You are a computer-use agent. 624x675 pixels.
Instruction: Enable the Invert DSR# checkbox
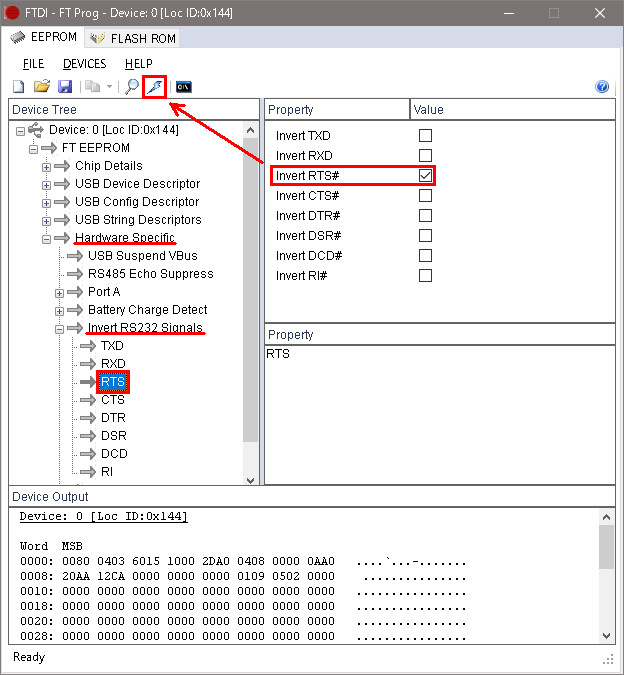(x=425, y=235)
